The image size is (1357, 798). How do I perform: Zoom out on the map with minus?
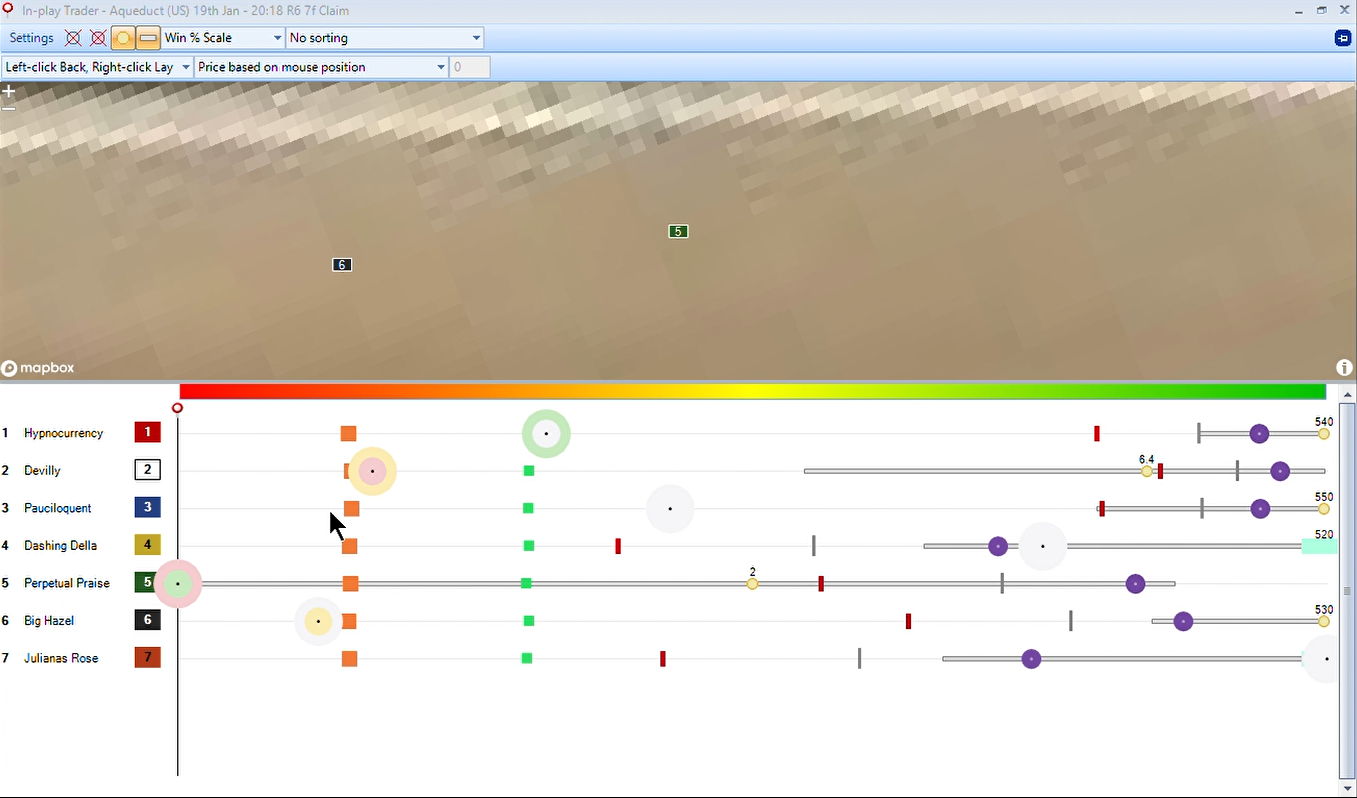click(x=8, y=106)
